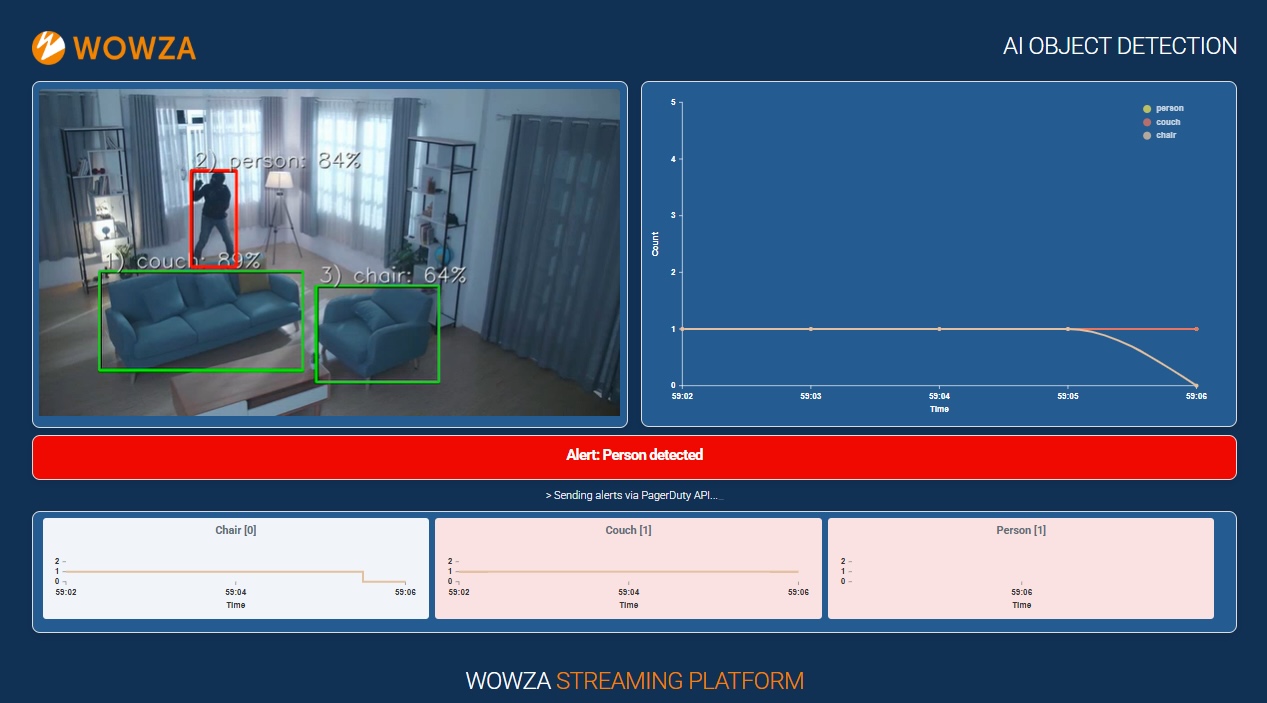This screenshot has width=1267, height=703.
Task: Click the 59:03 tick label on main chart
Action: coord(810,396)
